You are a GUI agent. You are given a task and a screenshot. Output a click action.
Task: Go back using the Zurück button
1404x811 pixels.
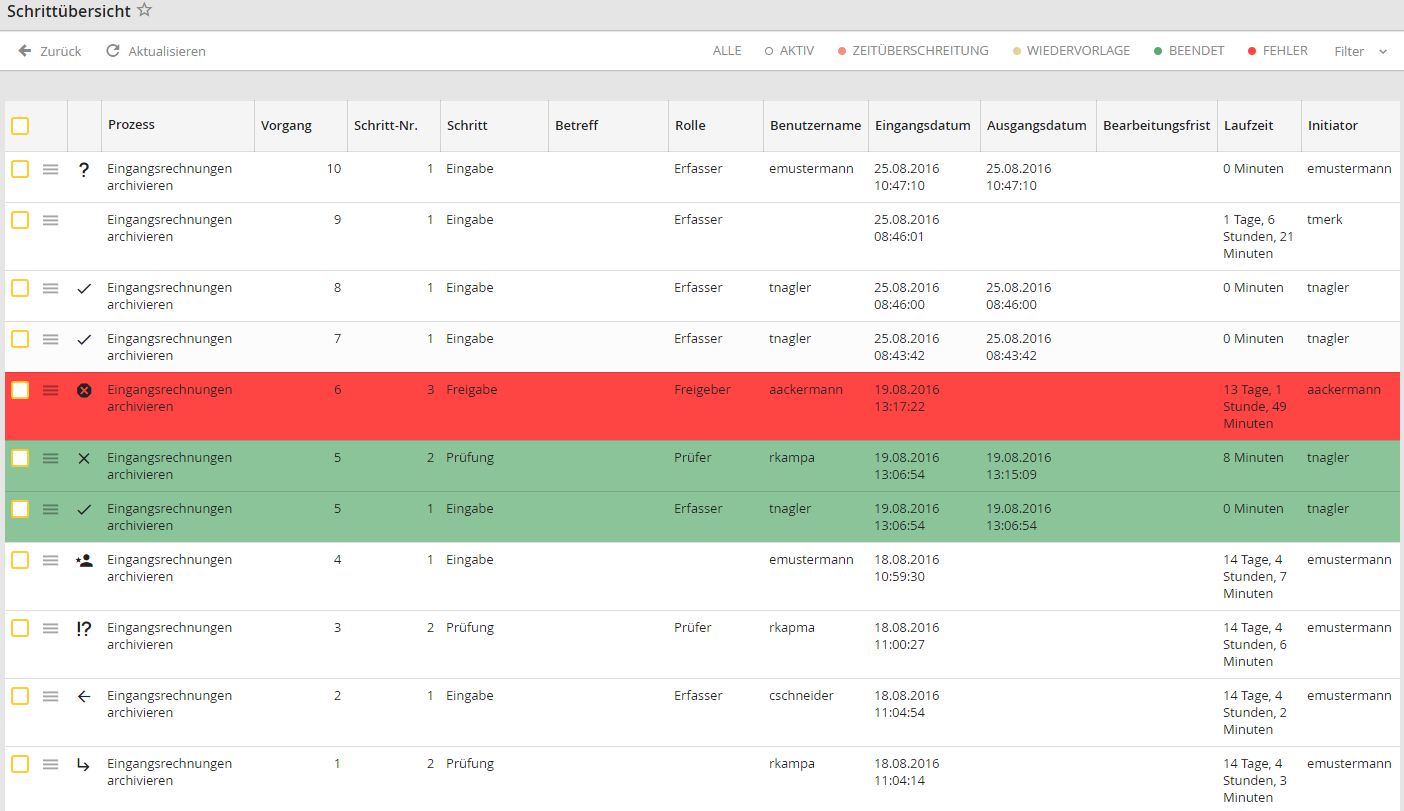50,51
